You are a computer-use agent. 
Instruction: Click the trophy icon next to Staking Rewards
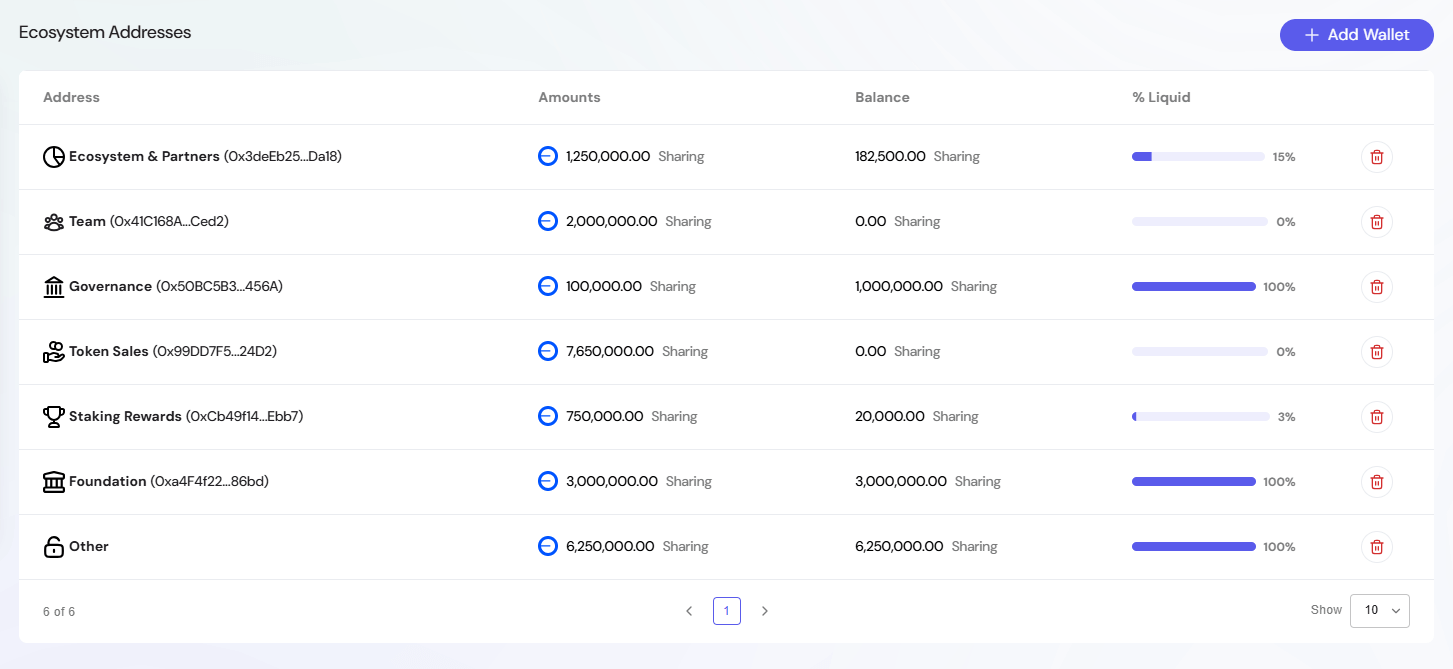coord(53,416)
